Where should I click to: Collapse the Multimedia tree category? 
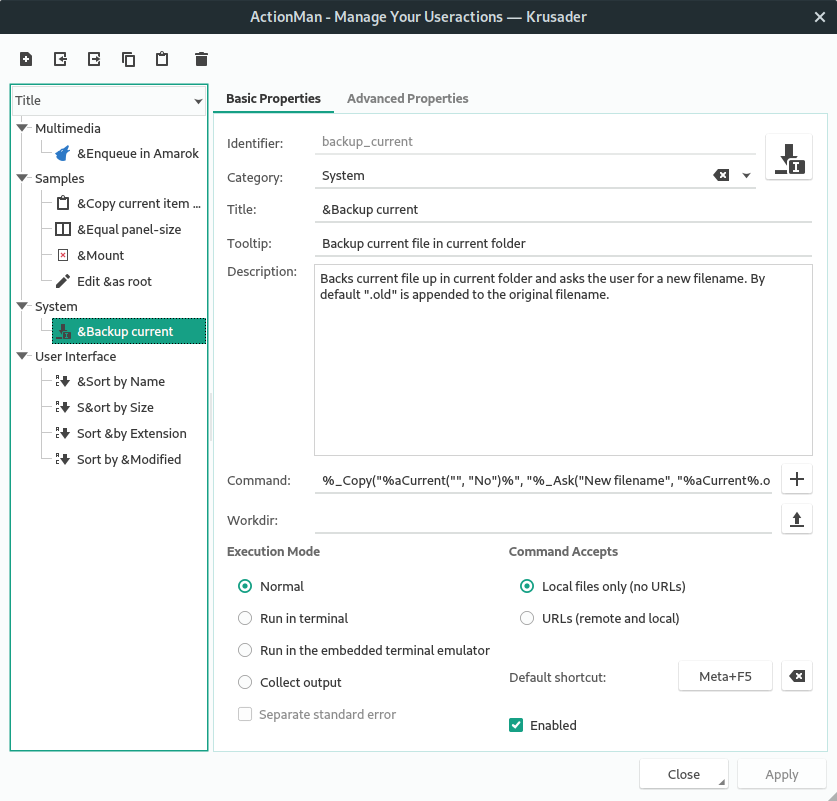22,128
